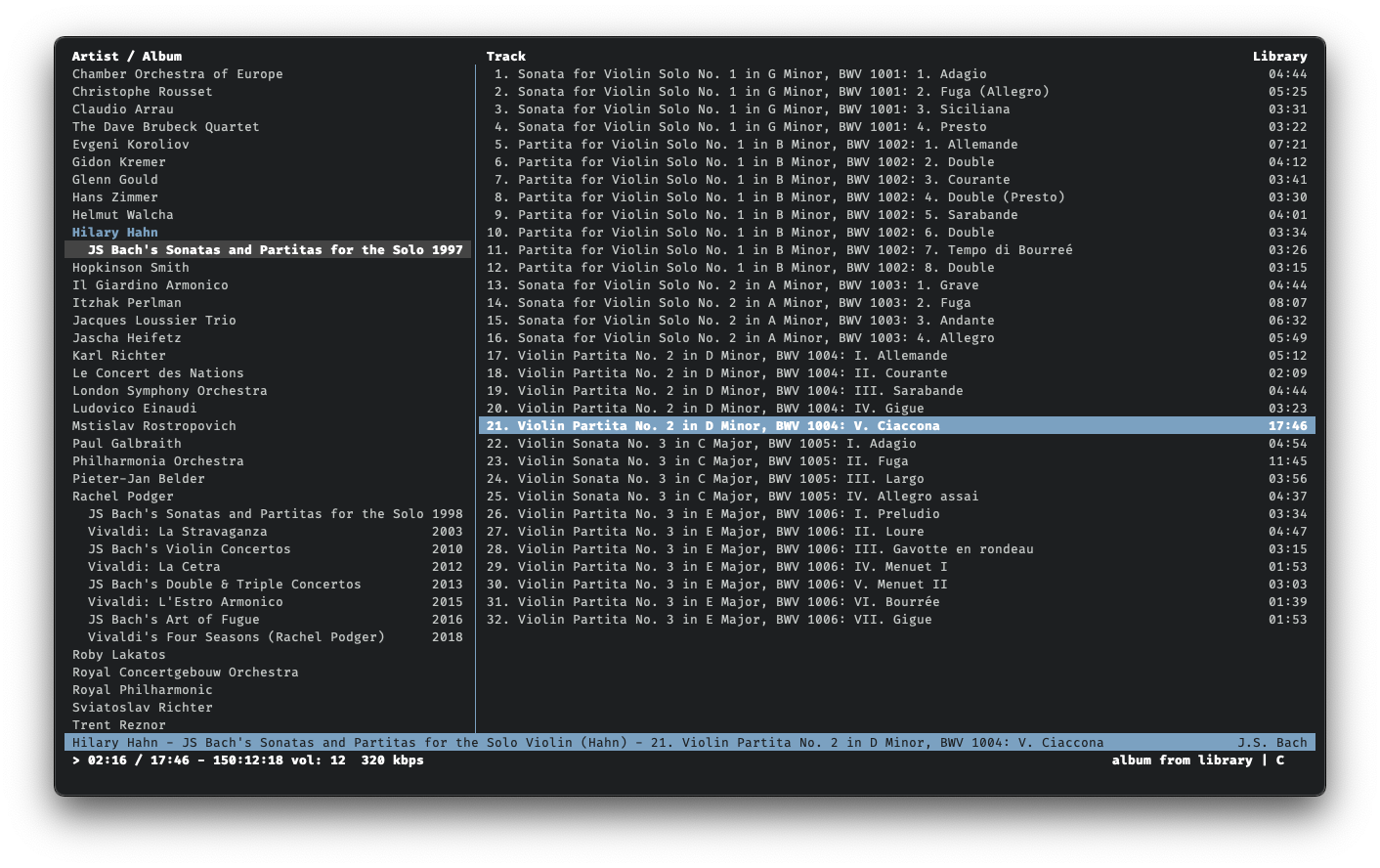Select artist Evgeni Koroliov
The image size is (1380, 868).
coord(130,145)
